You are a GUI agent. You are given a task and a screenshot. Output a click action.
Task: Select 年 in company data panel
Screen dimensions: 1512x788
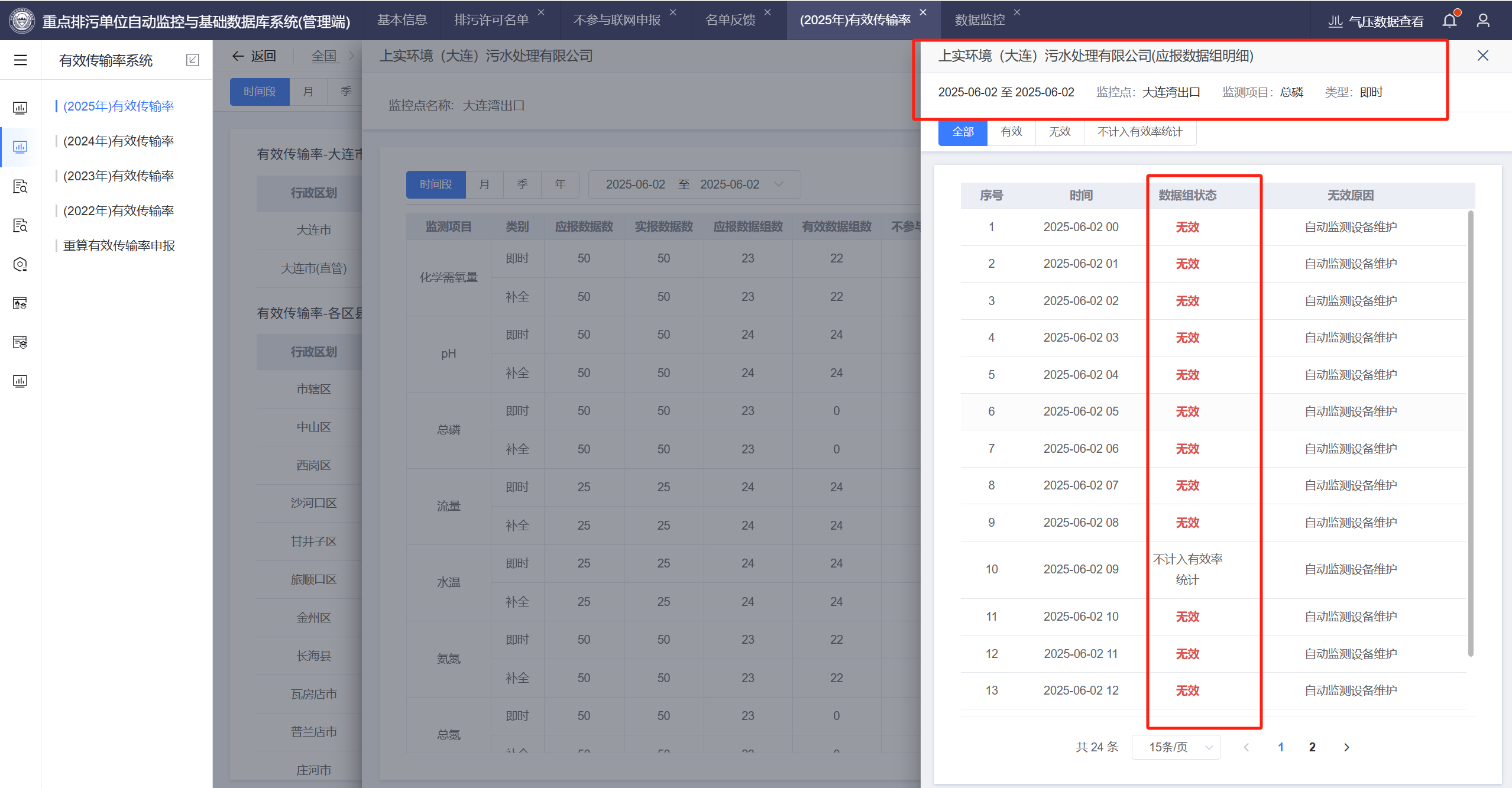point(560,184)
